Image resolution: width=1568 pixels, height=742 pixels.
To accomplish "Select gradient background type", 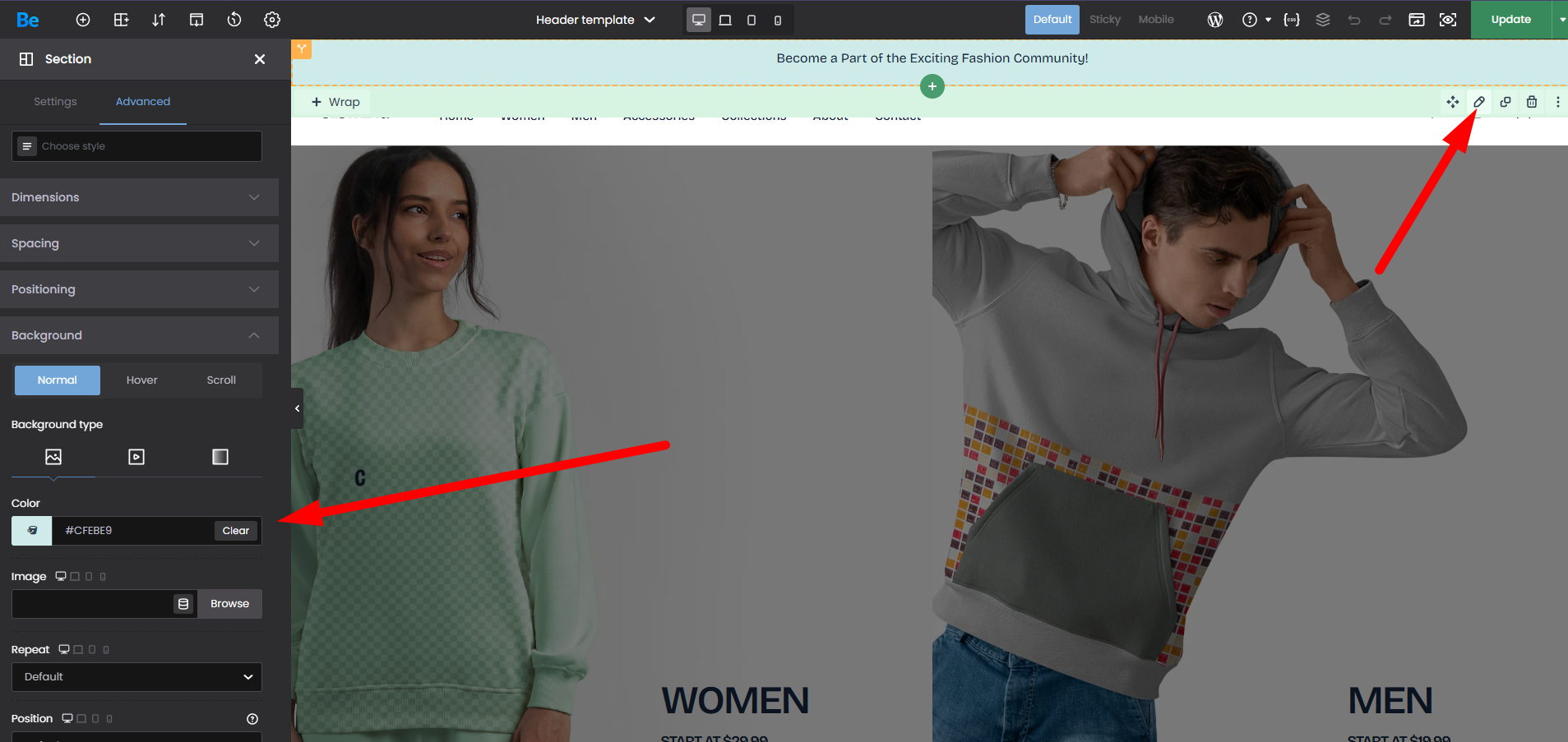I will point(220,457).
